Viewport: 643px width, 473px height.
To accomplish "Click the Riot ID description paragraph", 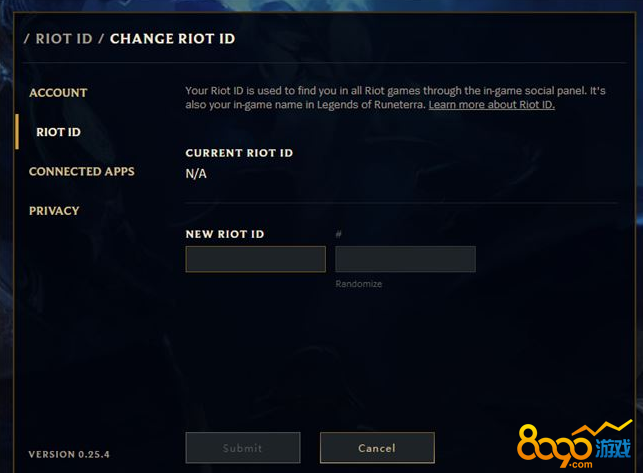I will (x=395, y=98).
